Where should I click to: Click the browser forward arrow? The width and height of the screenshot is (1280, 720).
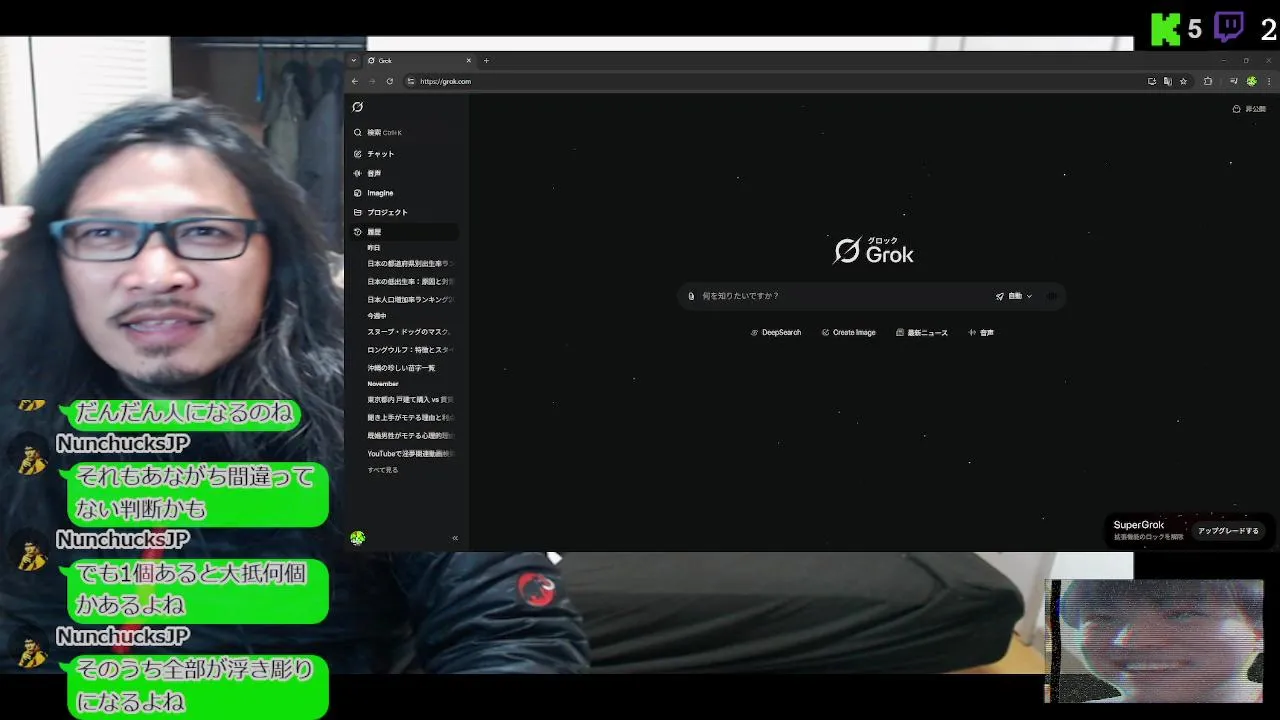pos(372,81)
